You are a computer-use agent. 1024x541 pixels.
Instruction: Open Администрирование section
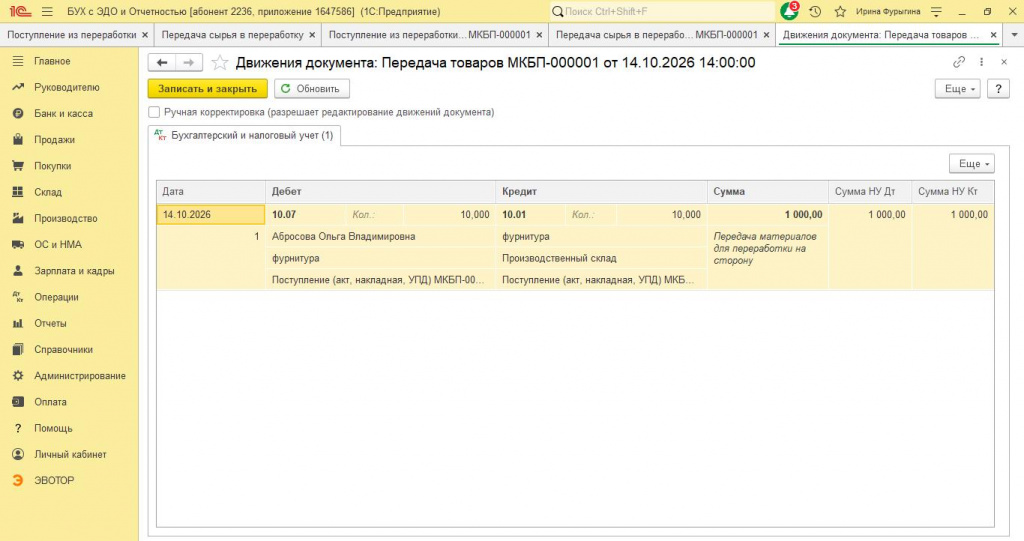[x=80, y=376]
